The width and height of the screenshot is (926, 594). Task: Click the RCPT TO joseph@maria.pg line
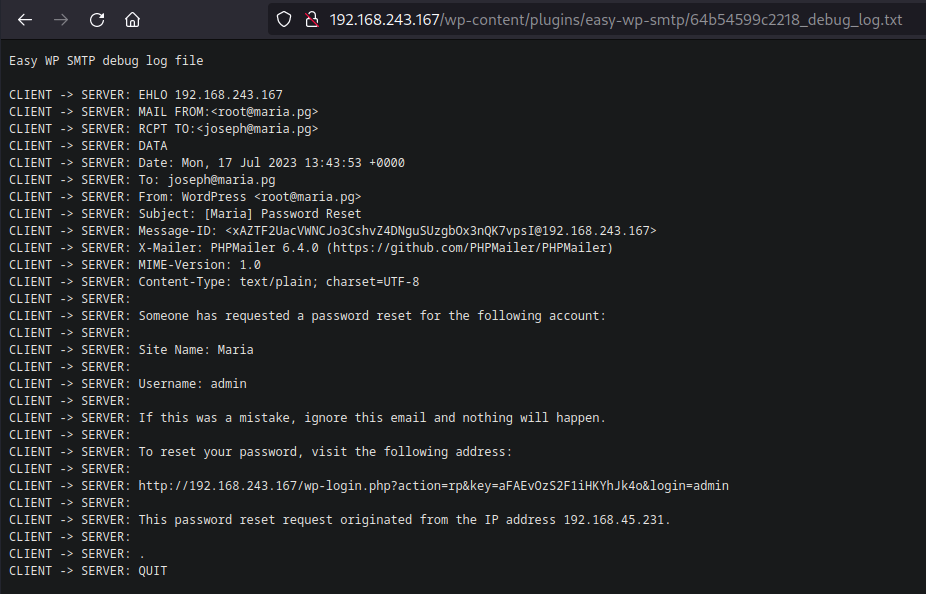point(164,129)
